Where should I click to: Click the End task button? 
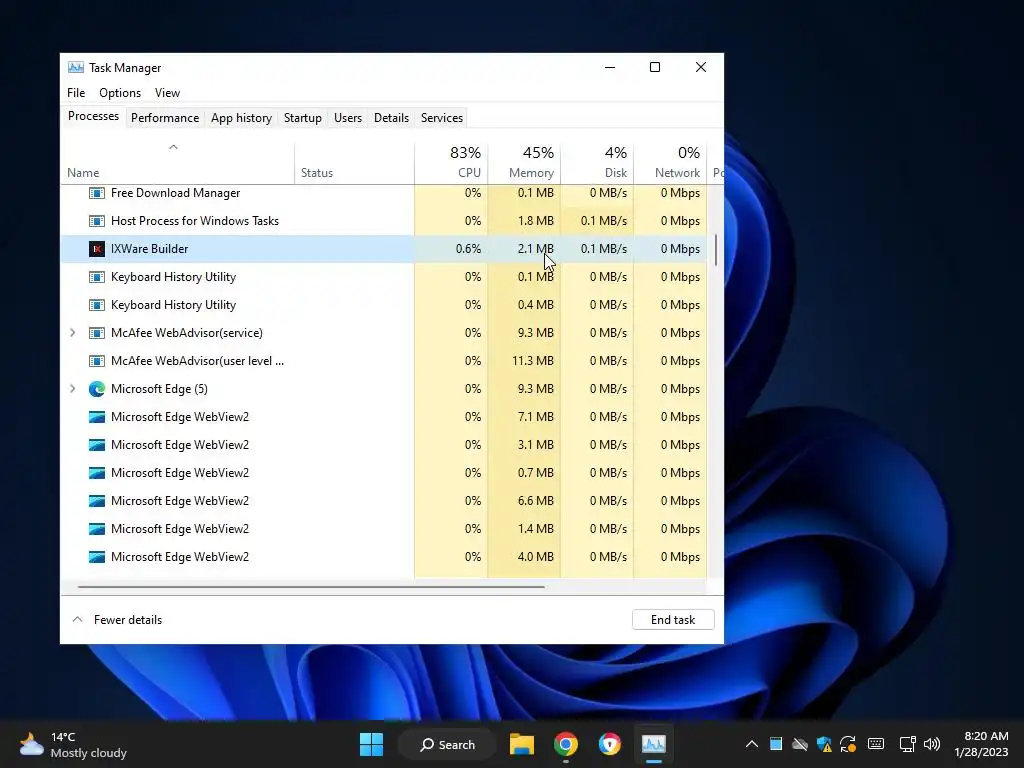click(x=673, y=620)
